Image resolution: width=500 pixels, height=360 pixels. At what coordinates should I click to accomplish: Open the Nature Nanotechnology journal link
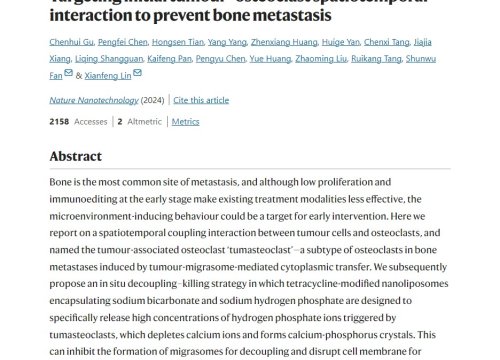(x=94, y=100)
